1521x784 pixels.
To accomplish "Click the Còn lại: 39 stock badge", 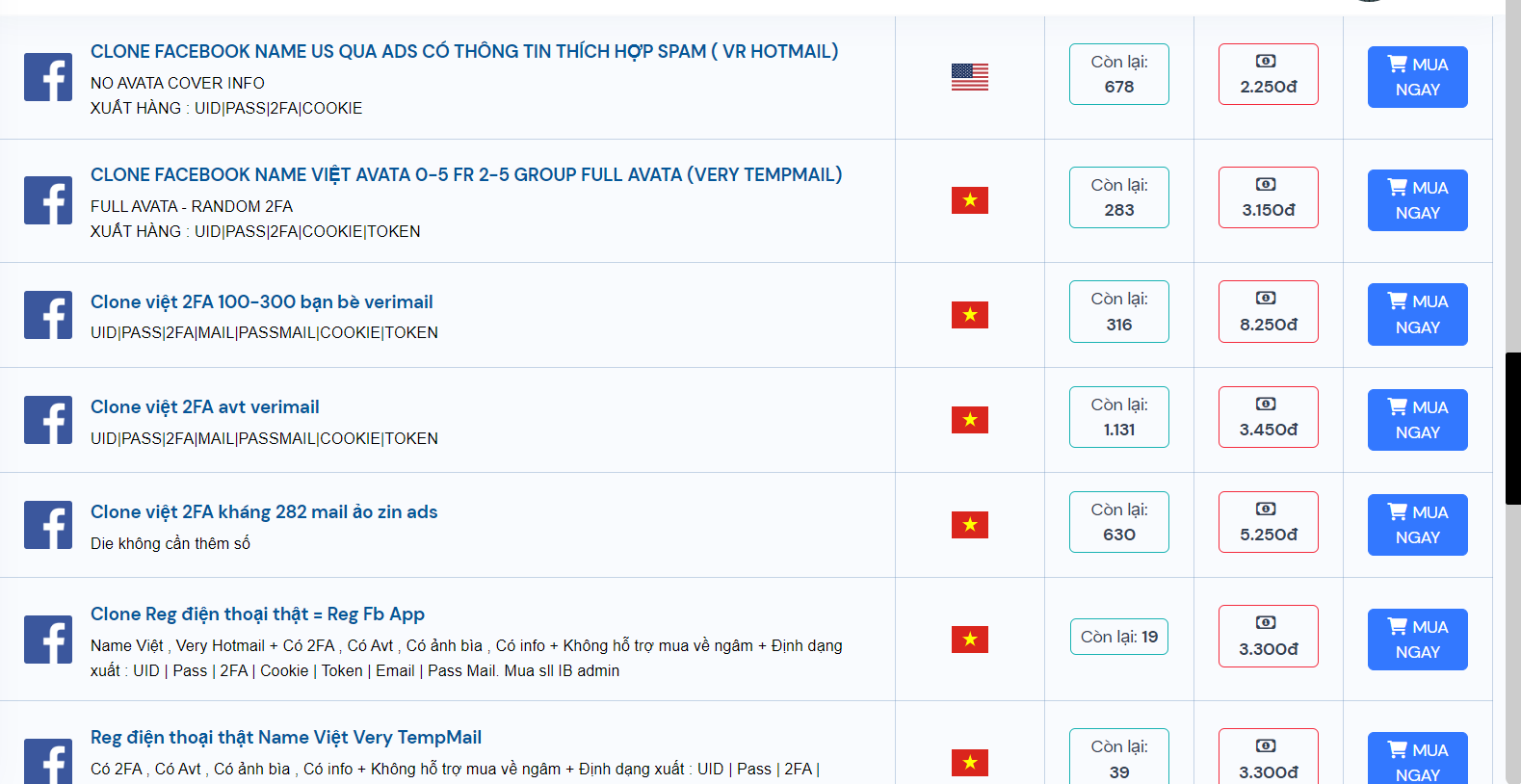I will [x=1119, y=757].
